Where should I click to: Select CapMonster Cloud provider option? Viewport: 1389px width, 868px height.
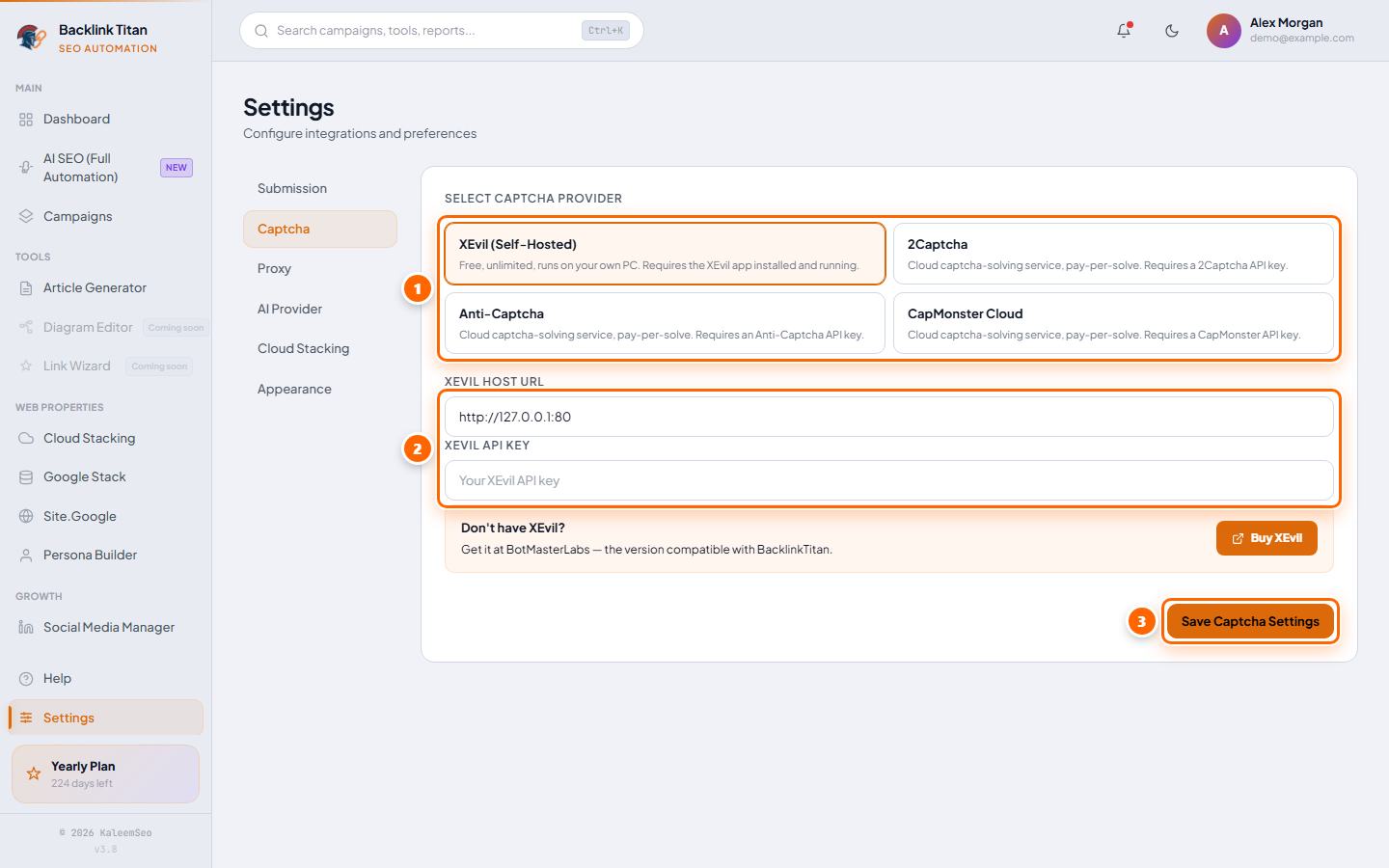[1113, 323]
